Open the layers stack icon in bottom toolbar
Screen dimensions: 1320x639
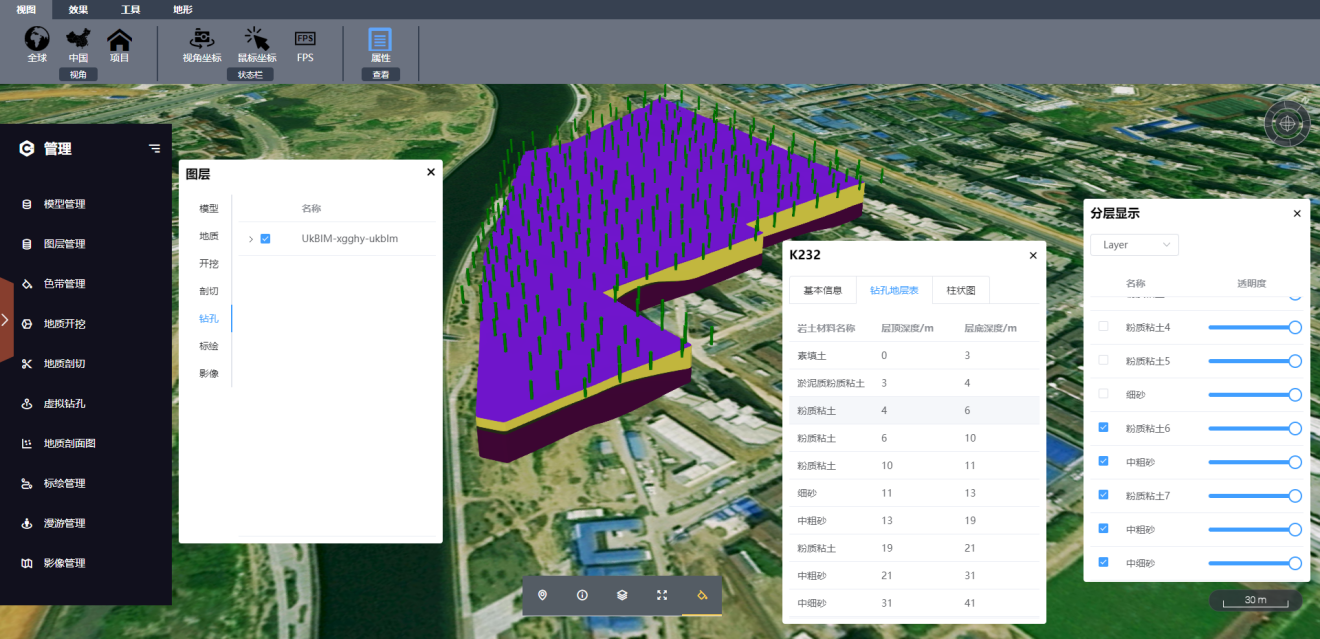pyautogui.click(x=622, y=595)
